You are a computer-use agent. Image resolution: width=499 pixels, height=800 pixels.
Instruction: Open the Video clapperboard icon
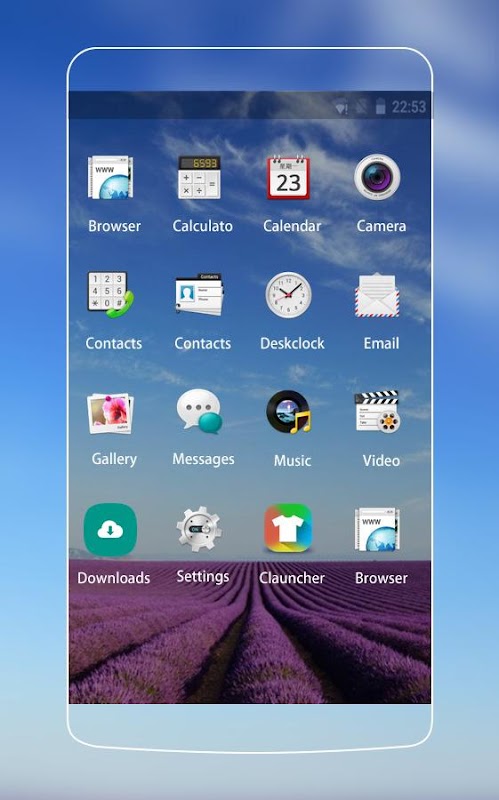(378, 412)
